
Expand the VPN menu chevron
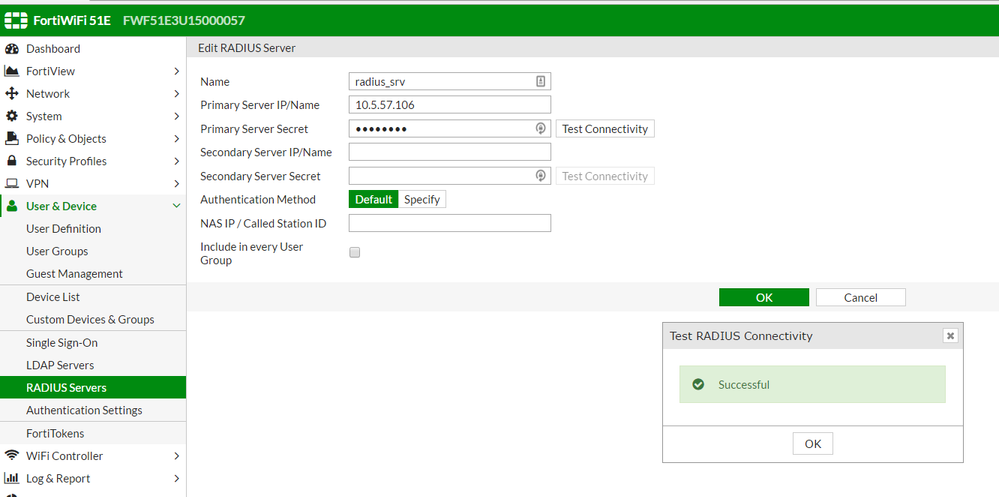pos(176,184)
